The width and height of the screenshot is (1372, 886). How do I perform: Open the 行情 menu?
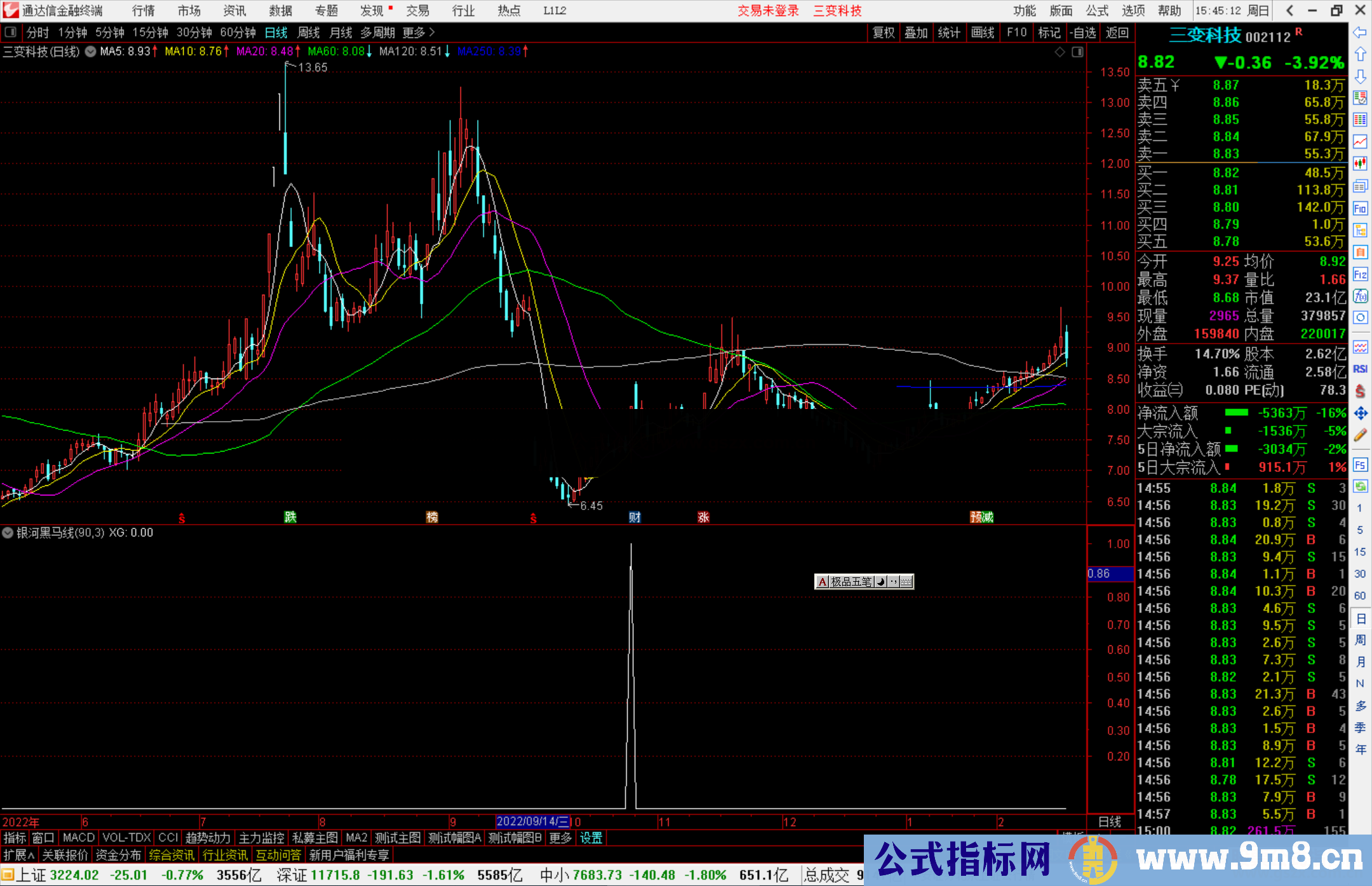click(143, 11)
